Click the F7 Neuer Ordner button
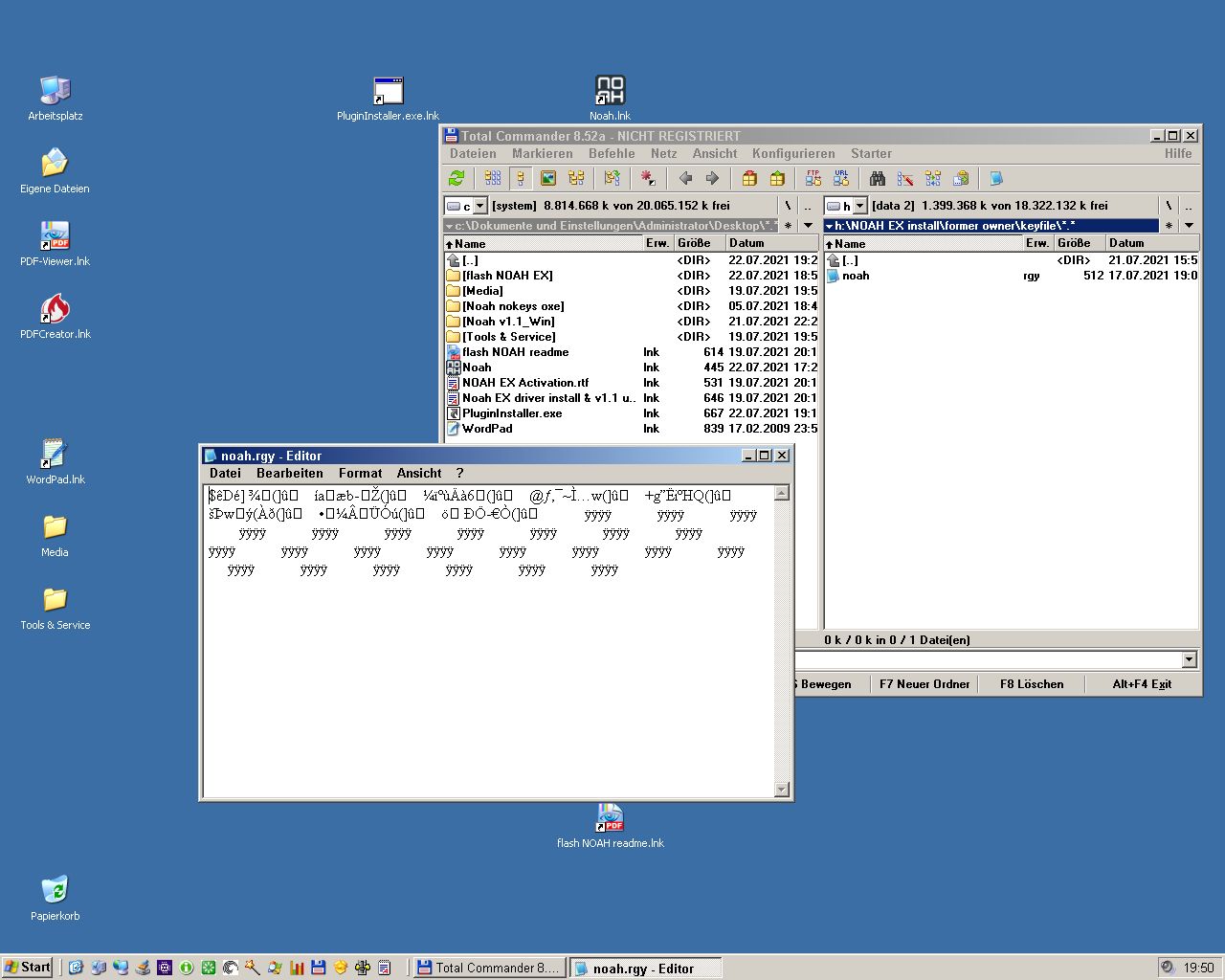 (x=924, y=683)
